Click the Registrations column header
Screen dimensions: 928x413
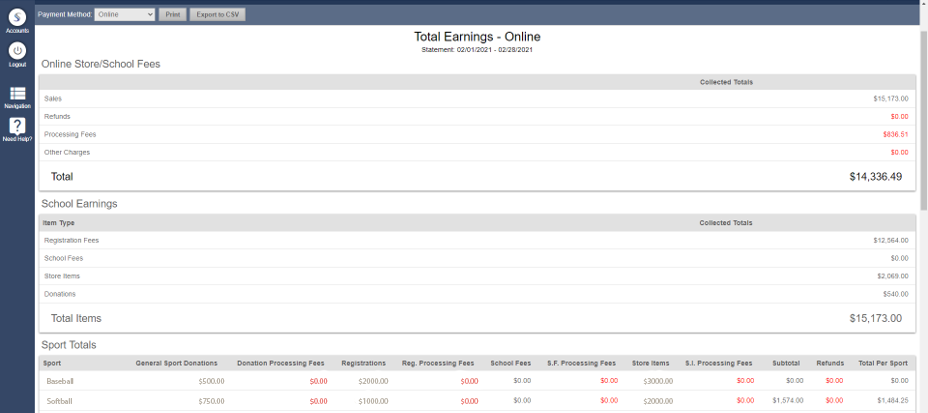[363, 363]
